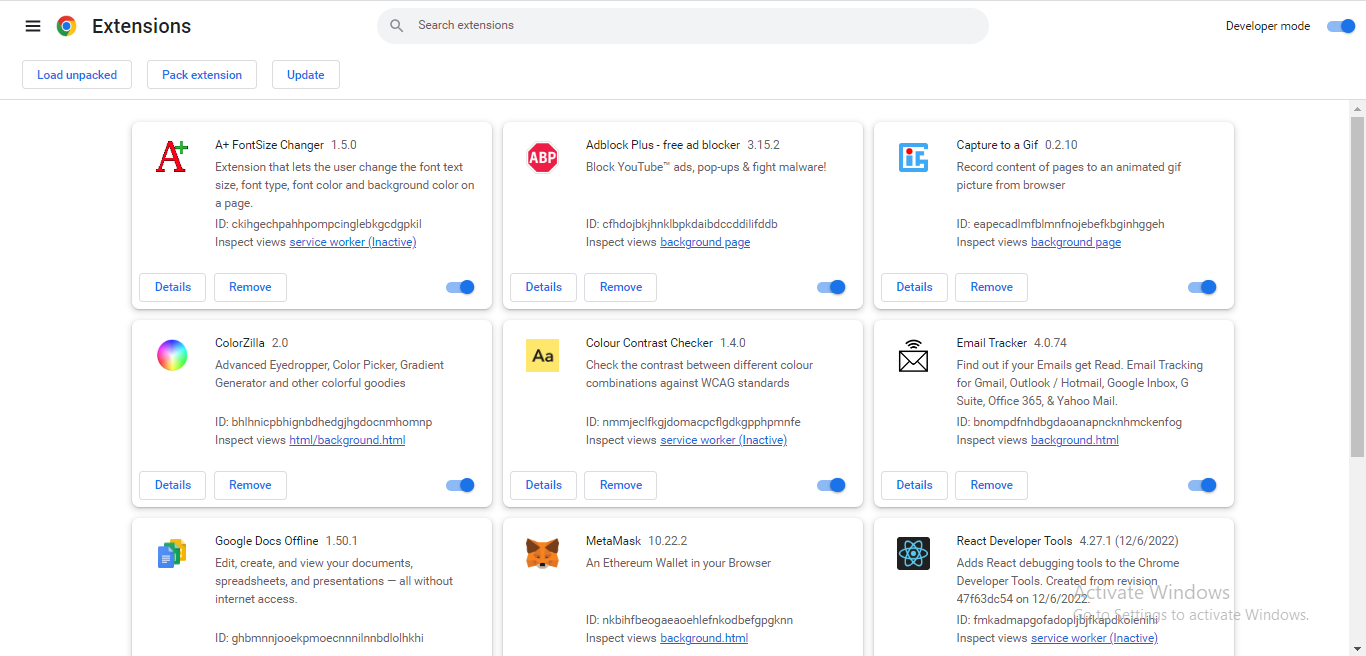Click the ColorZilla ID text

click(x=324, y=422)
